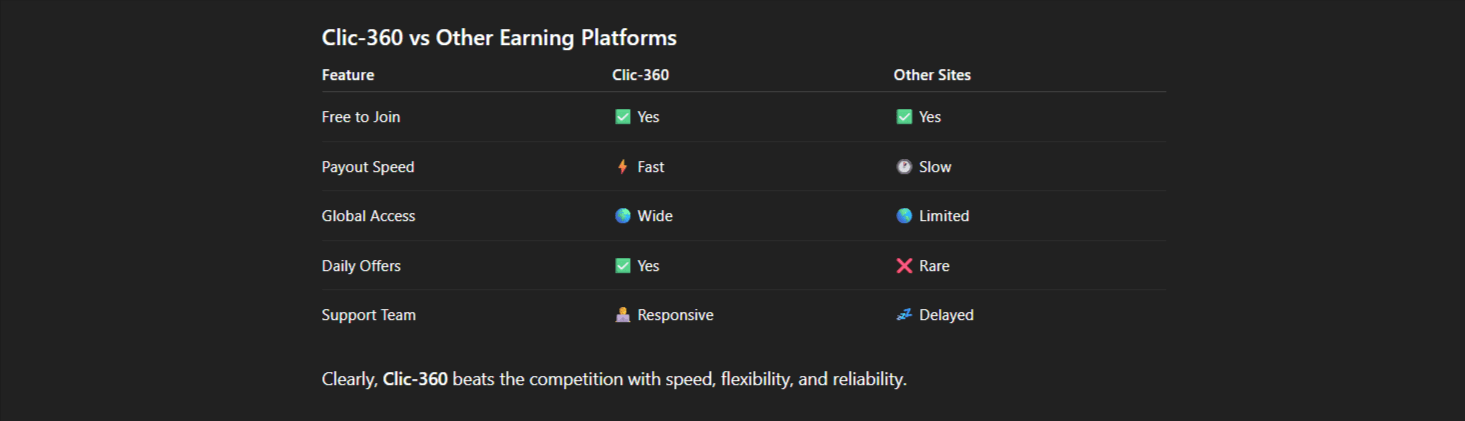
Task: Click the Support Team row label
Action: pos(368,315)
